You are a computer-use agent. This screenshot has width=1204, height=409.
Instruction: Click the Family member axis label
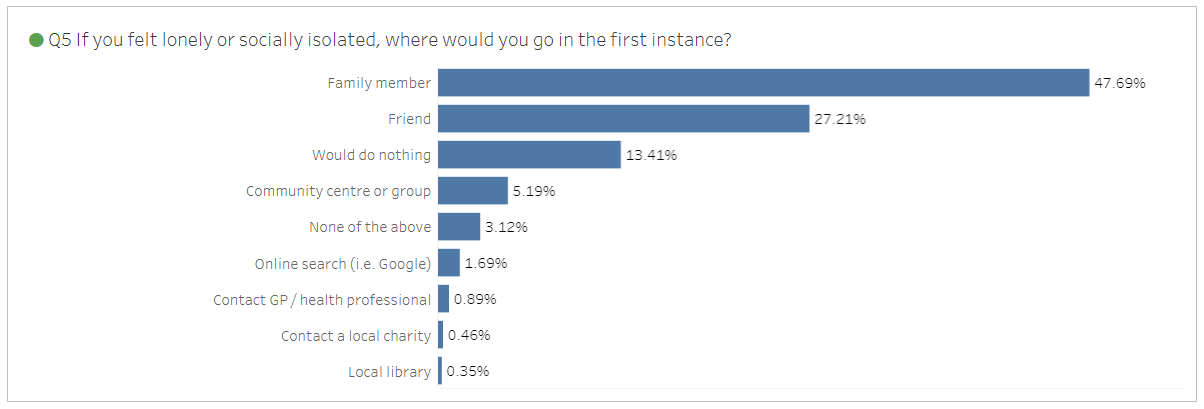[380, 83]
